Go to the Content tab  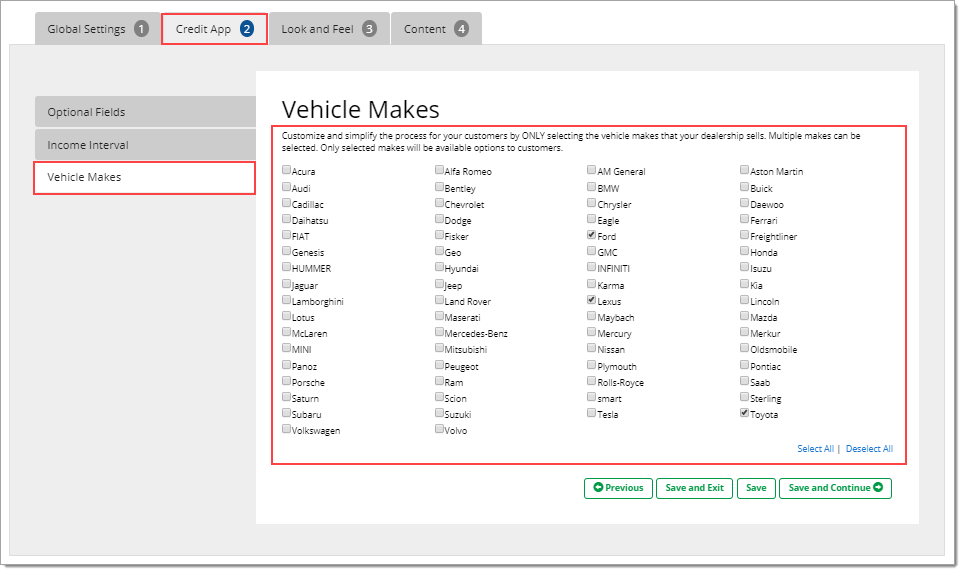pos(436,29)
